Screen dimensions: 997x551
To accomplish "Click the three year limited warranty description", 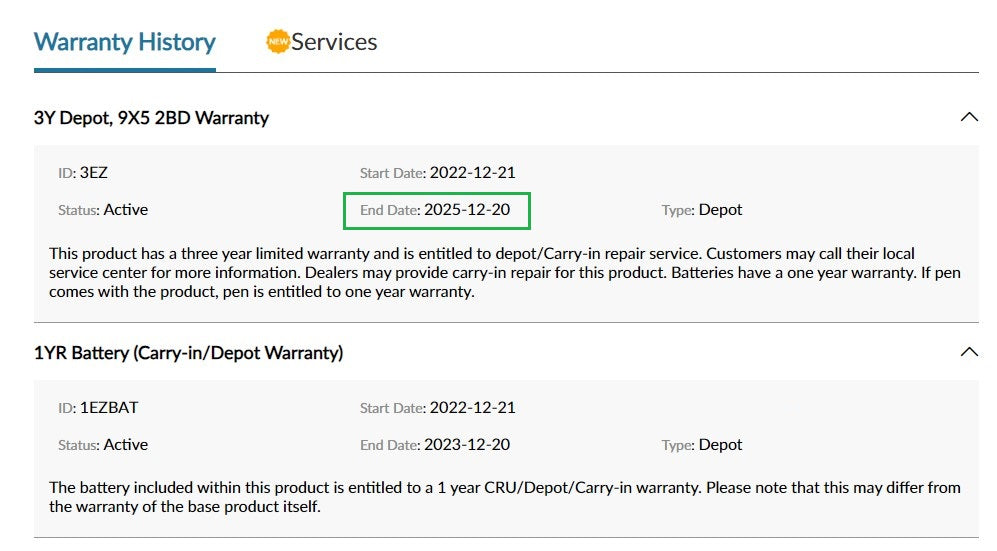I will (505, 273).
